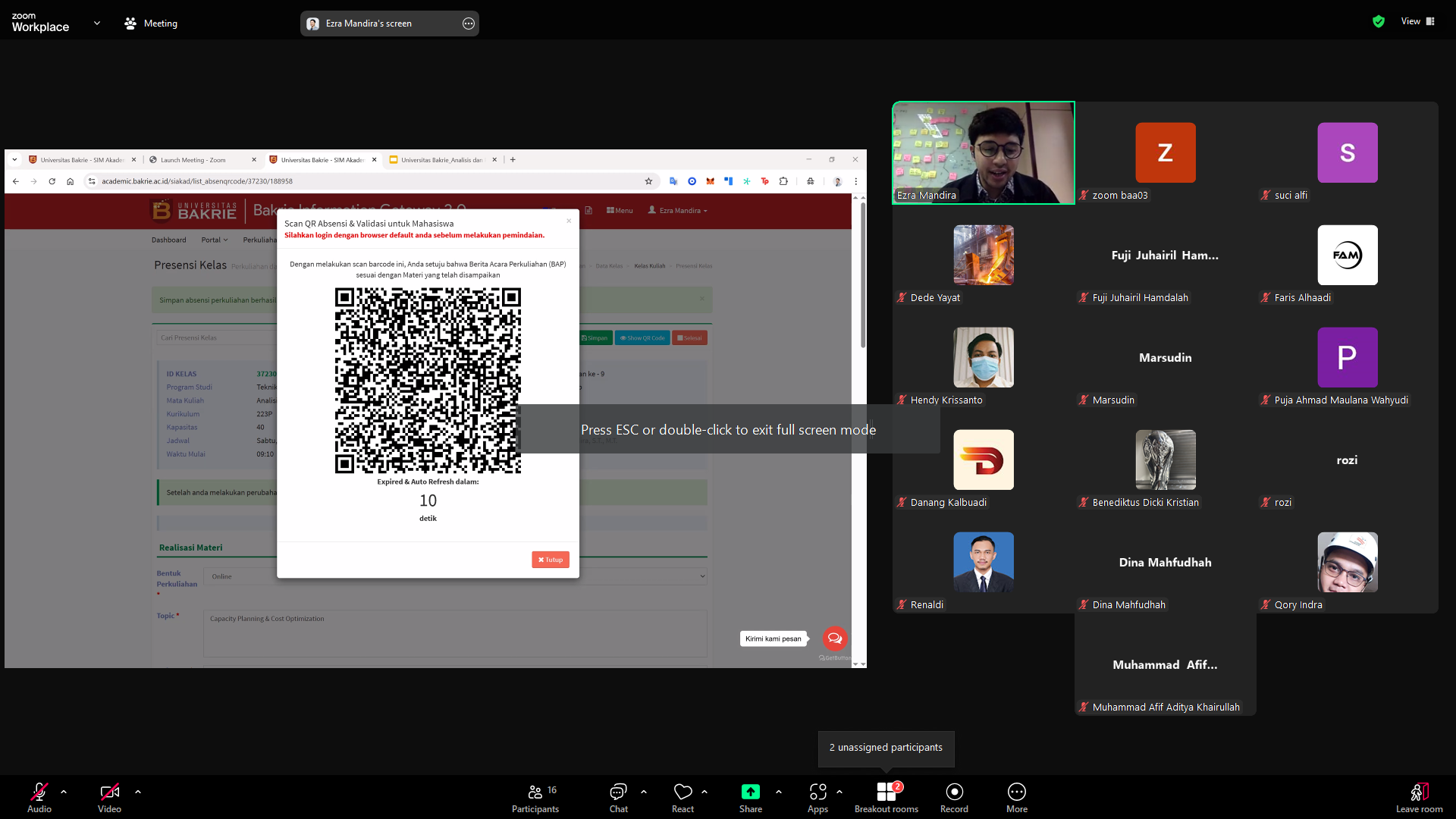
Task: Start recording with the Record button
Action: 954,797
